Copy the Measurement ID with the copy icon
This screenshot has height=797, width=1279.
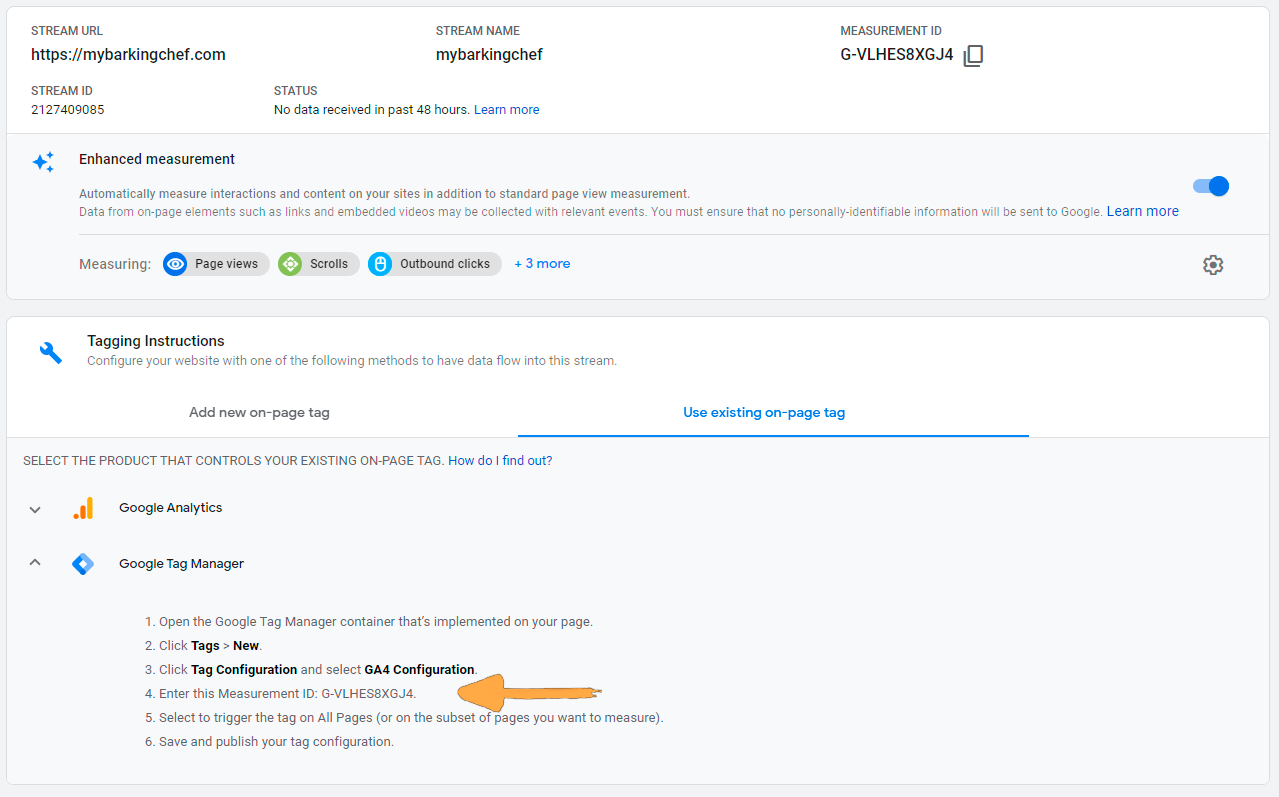(973, 56)
